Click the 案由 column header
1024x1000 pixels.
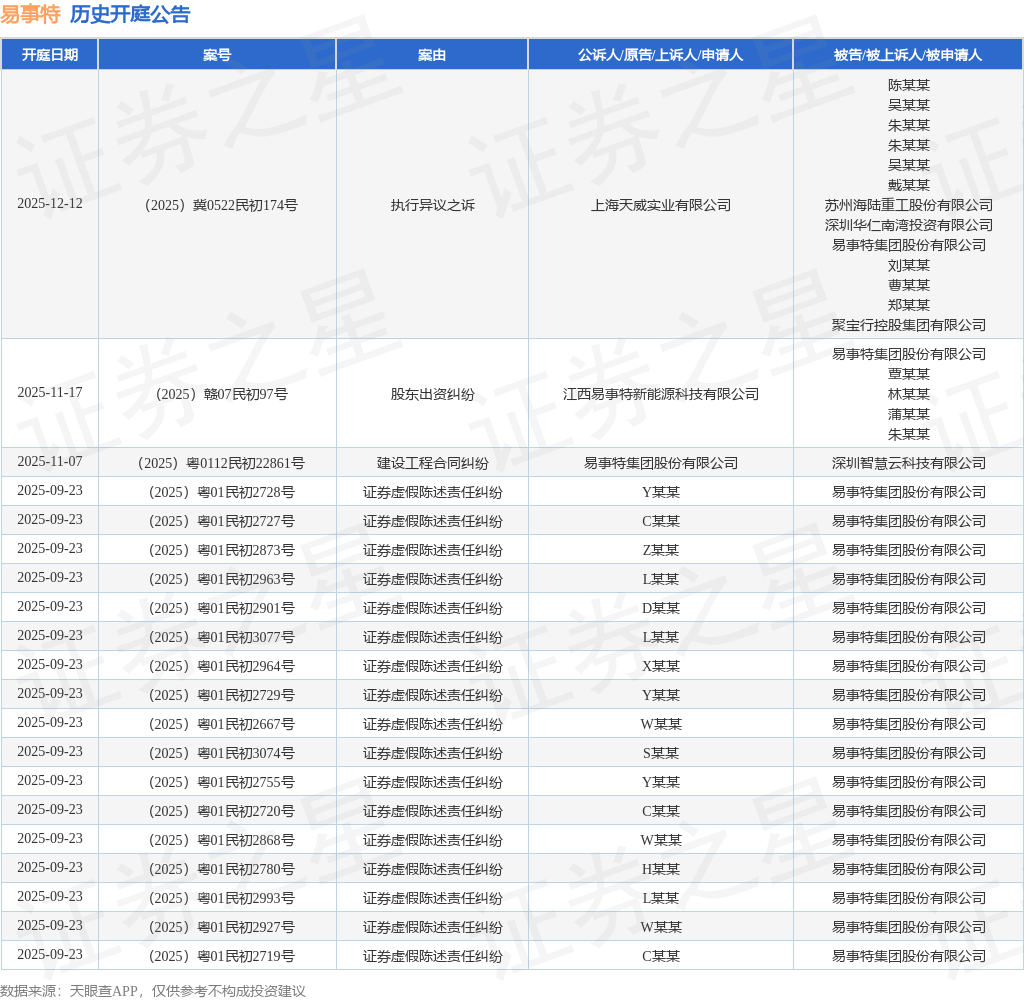[x=432, y=55]
